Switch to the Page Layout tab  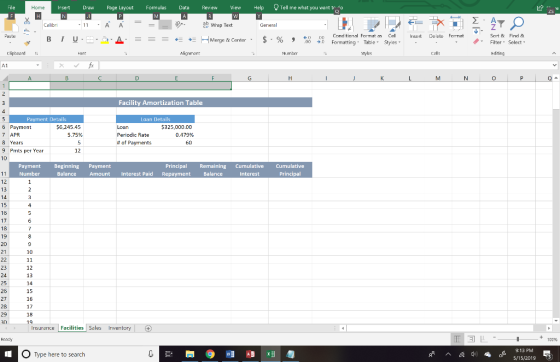120,7
